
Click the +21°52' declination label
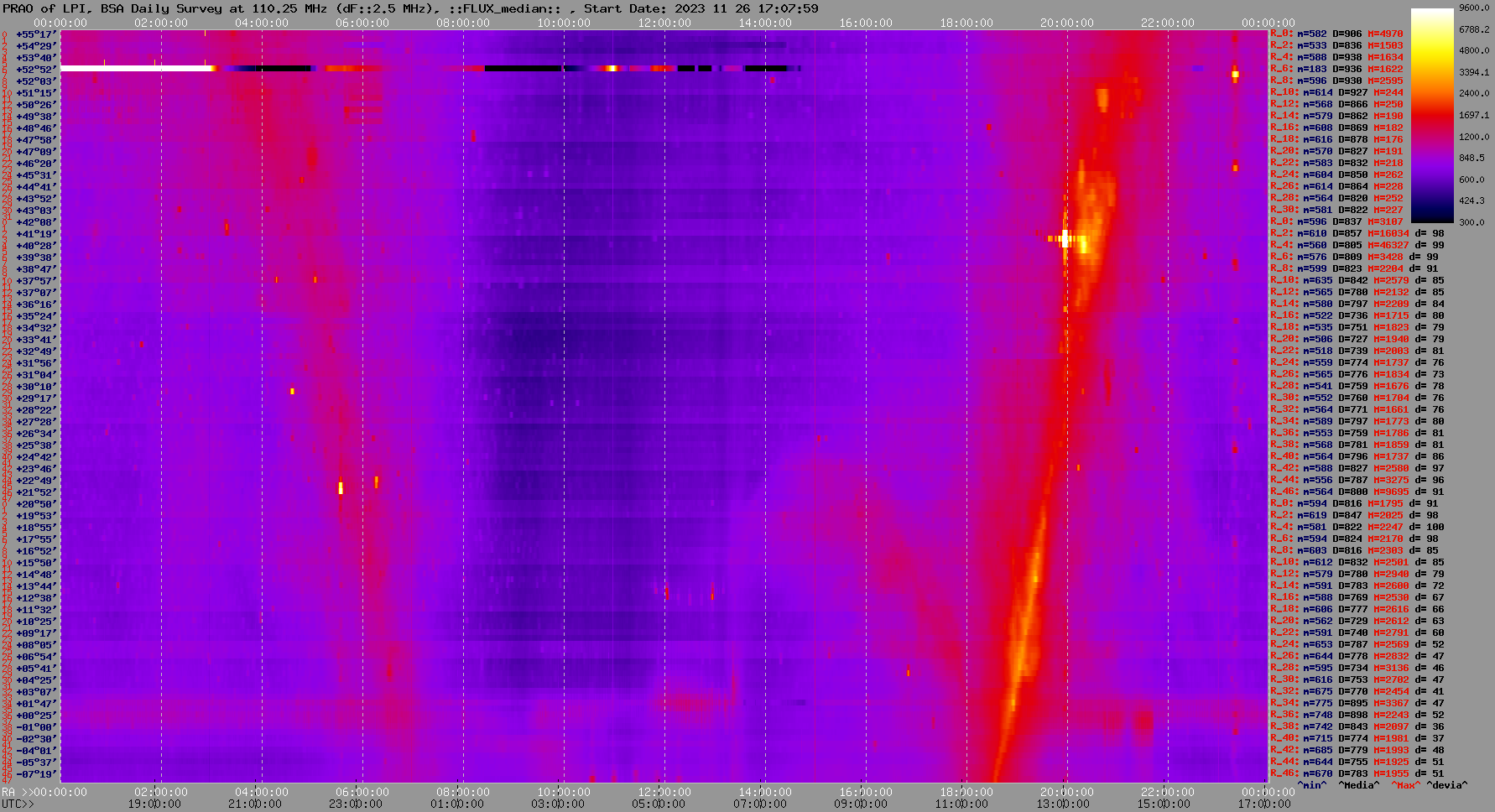pos(36,492)
